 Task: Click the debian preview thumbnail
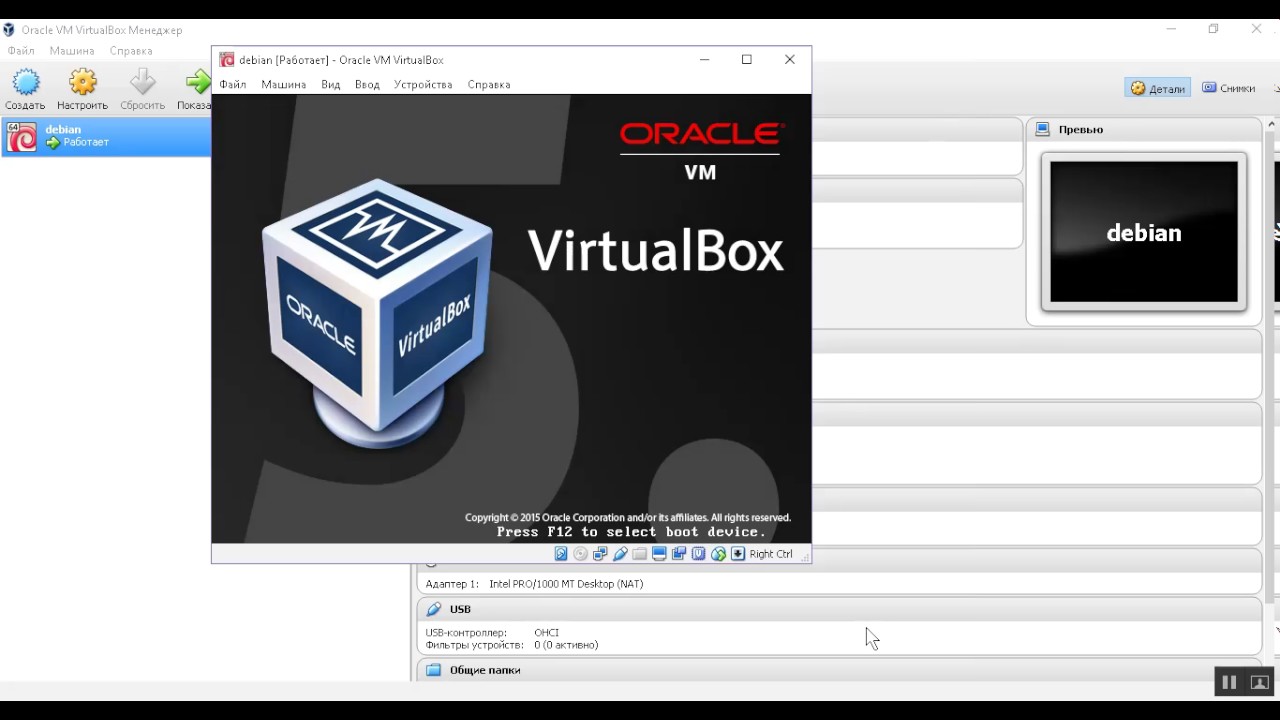pyautogui.click(x=1144, y=232)
